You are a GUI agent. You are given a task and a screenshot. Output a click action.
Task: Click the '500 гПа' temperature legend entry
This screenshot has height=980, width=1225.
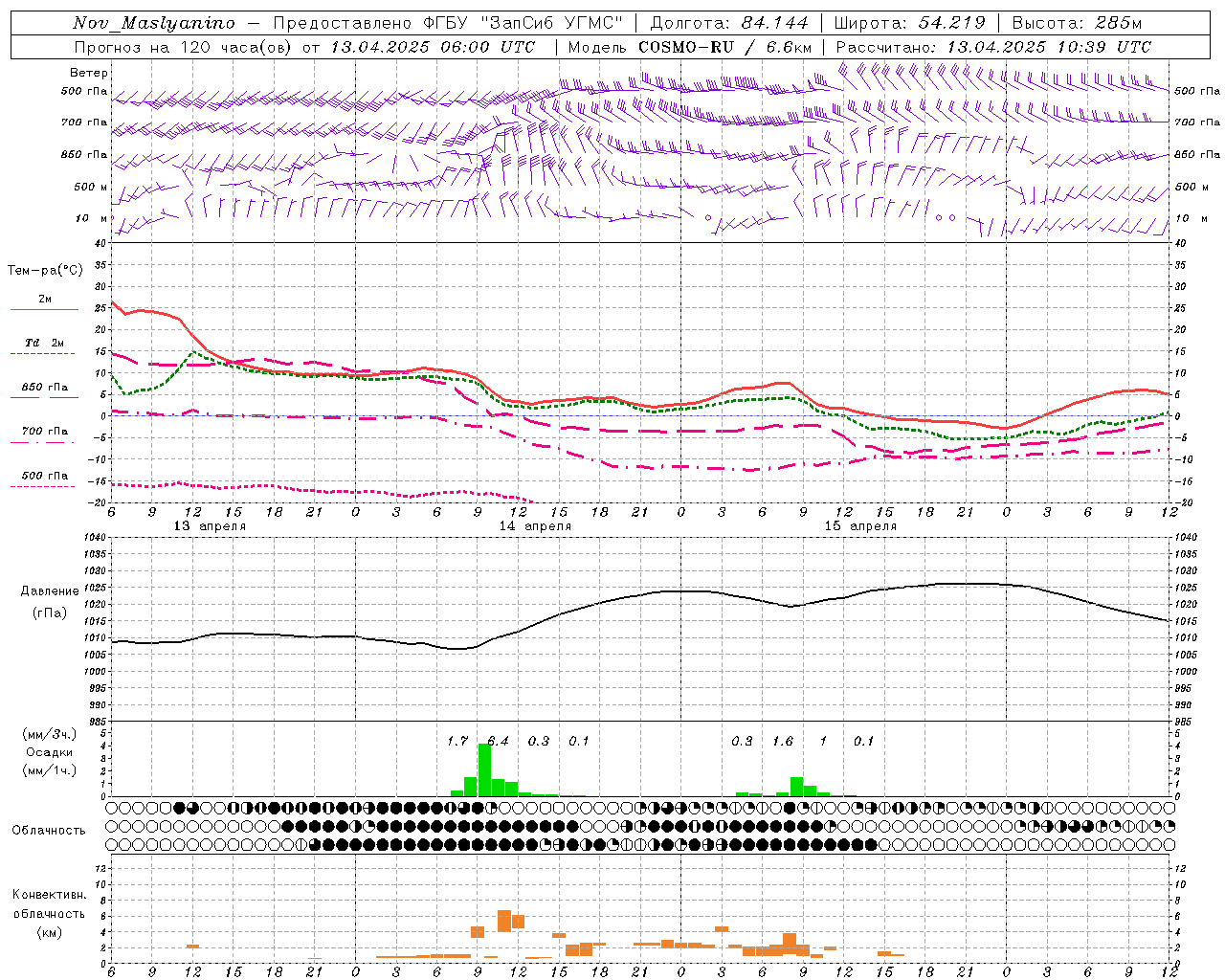(44, 479)
